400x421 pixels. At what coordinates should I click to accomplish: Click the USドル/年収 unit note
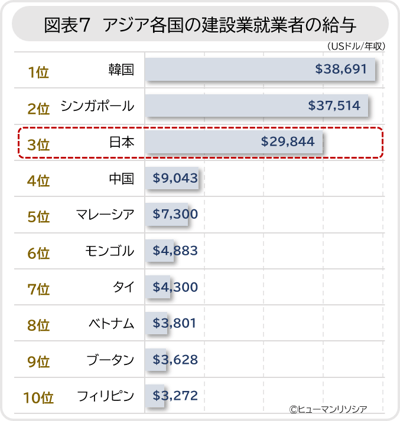(x=356, y=46)
